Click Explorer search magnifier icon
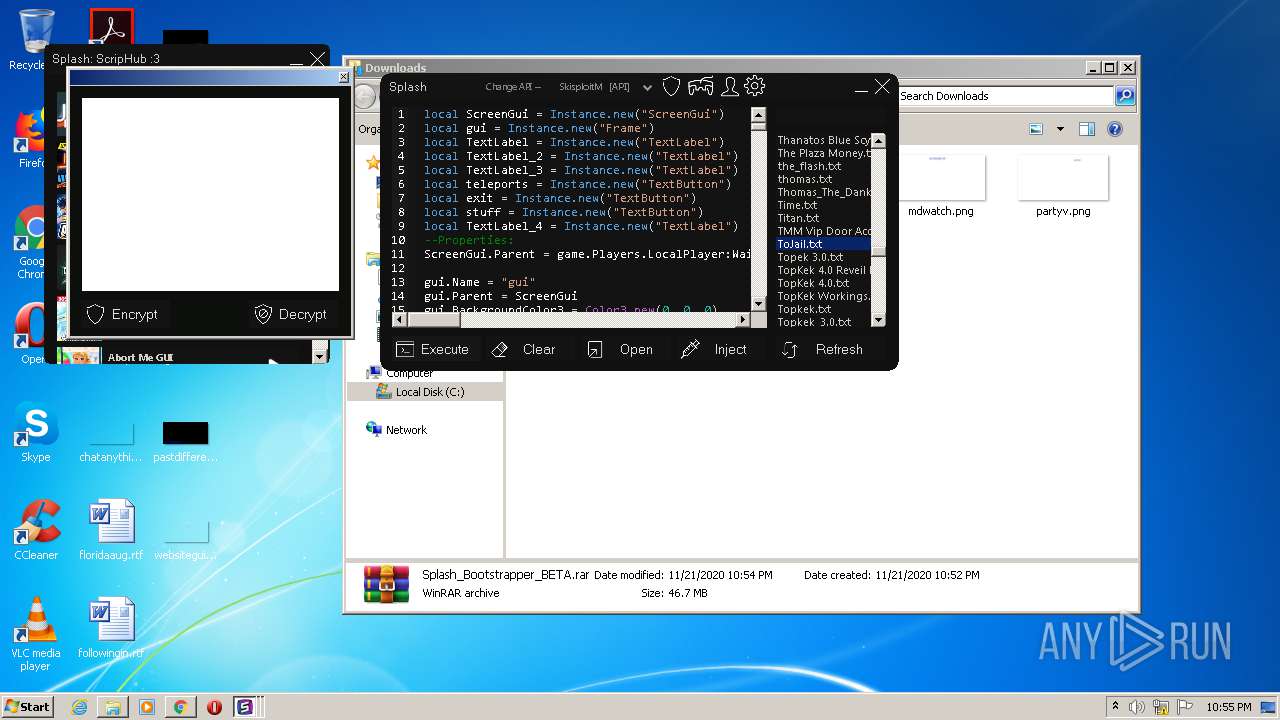 coord(1125,96)
